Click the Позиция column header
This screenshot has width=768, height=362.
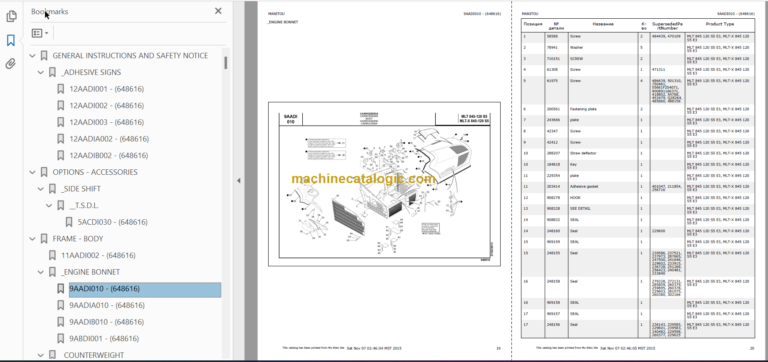(532, 24)
